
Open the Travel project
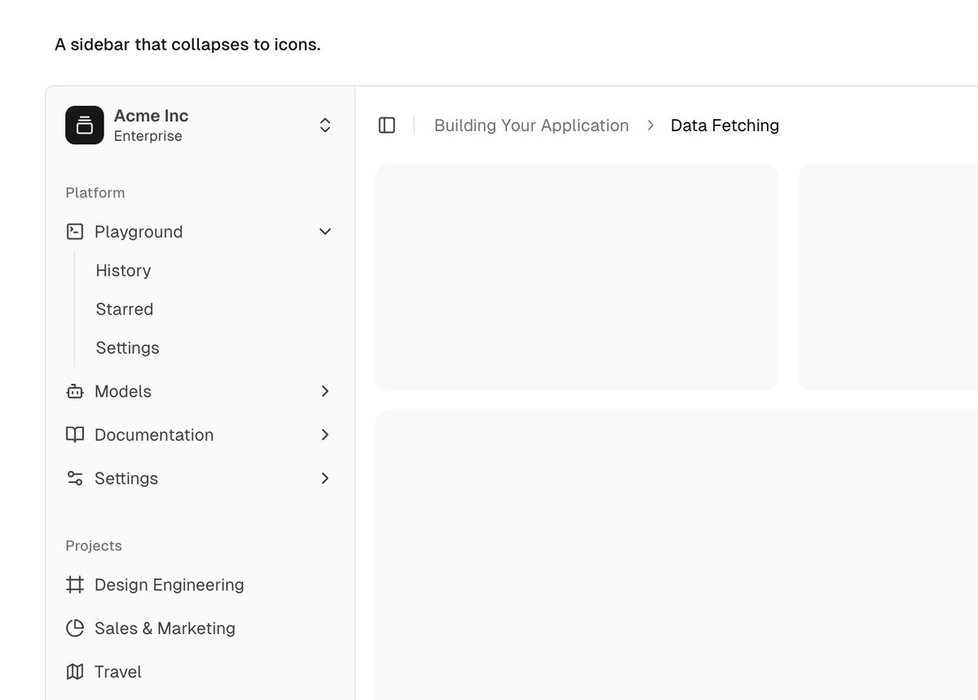point(118,672)
